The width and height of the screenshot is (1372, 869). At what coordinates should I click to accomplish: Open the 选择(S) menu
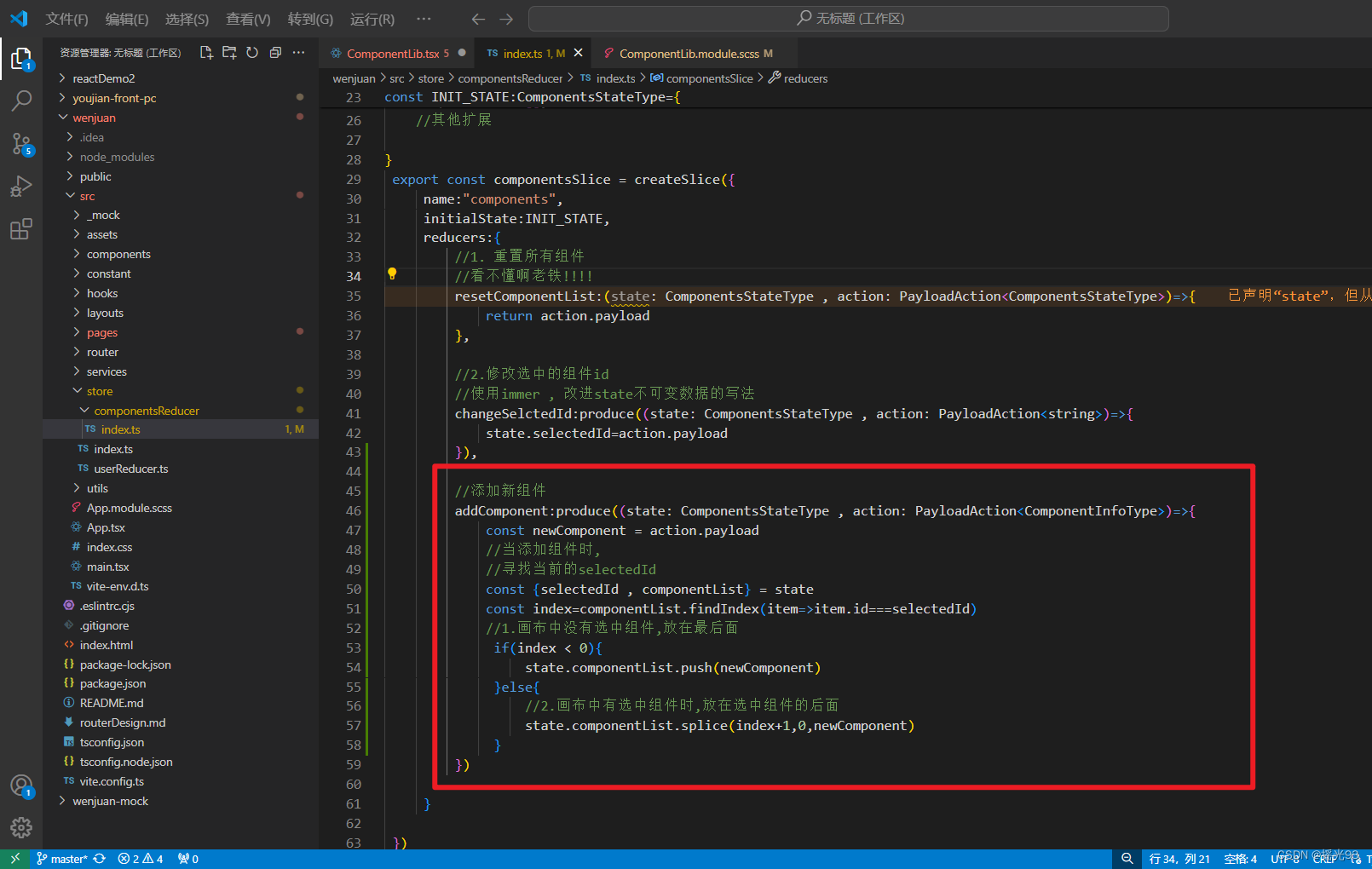pyautogui.click(x=187, y=19)
